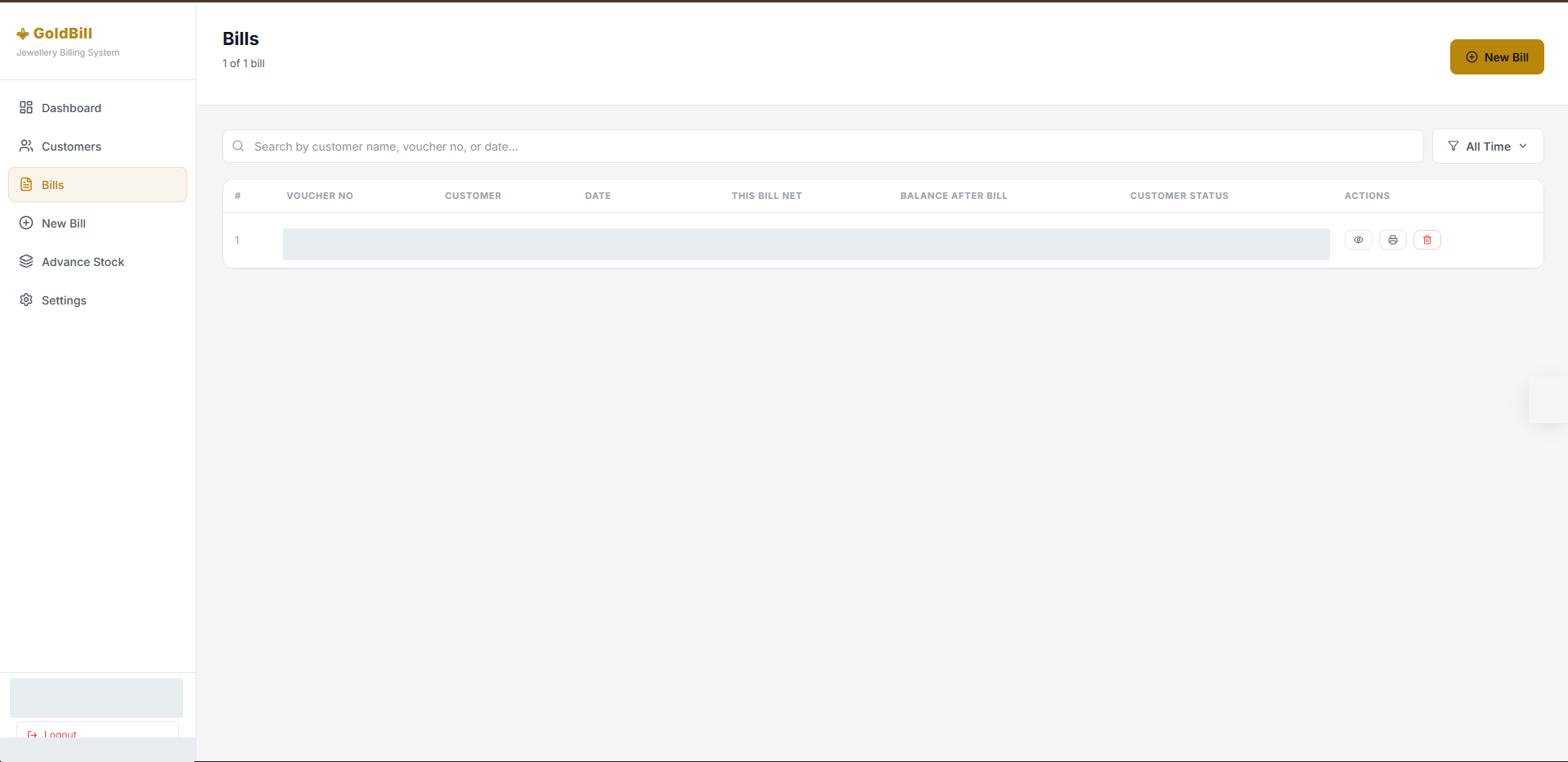Image resolution: width=1568 pixels, height=762 pixels.
Task: Click the Customer Status column header
Action: coord(1179,196)
